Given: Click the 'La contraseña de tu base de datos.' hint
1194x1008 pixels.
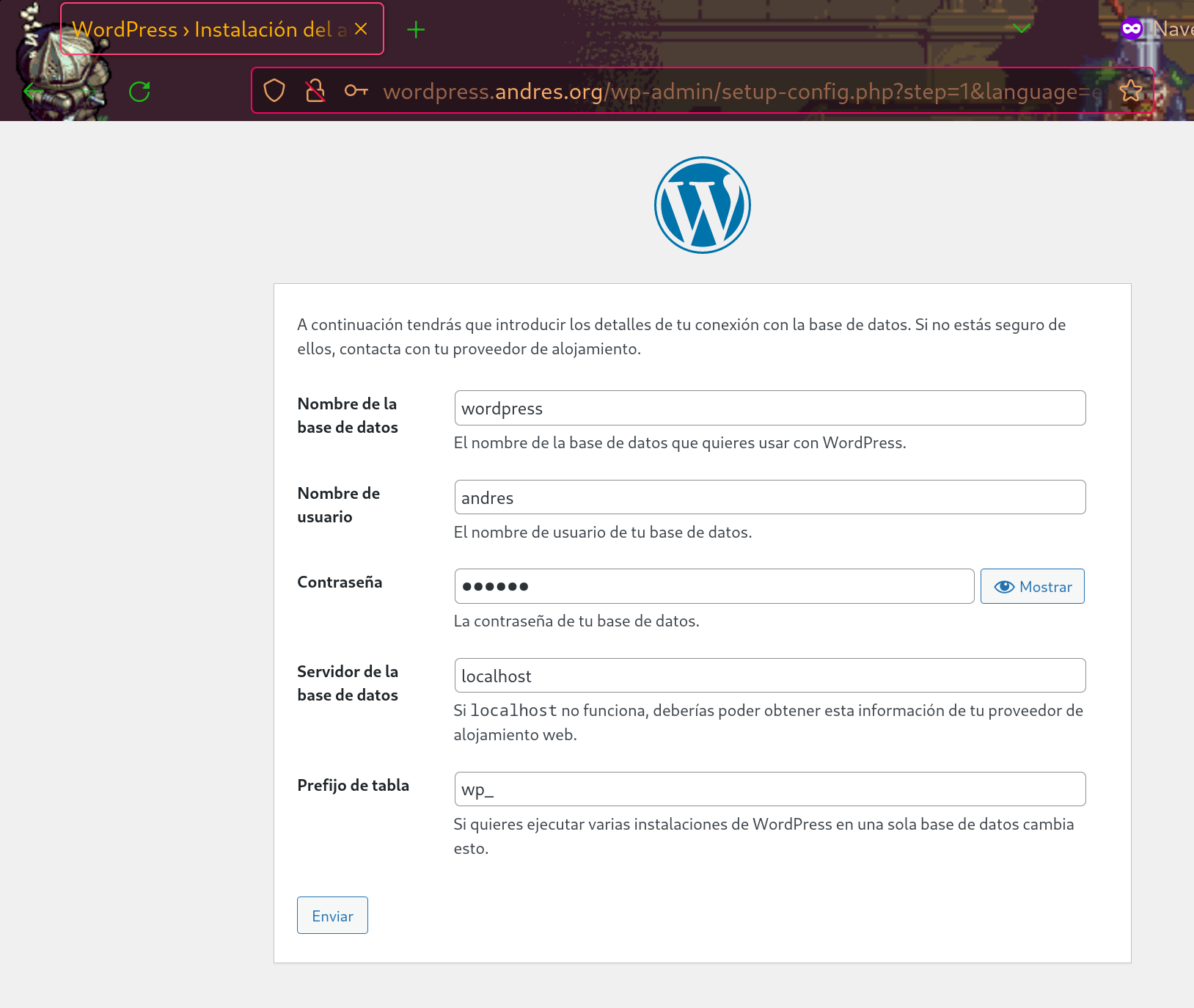Looking at the screenshot, I should pos(576,621).
